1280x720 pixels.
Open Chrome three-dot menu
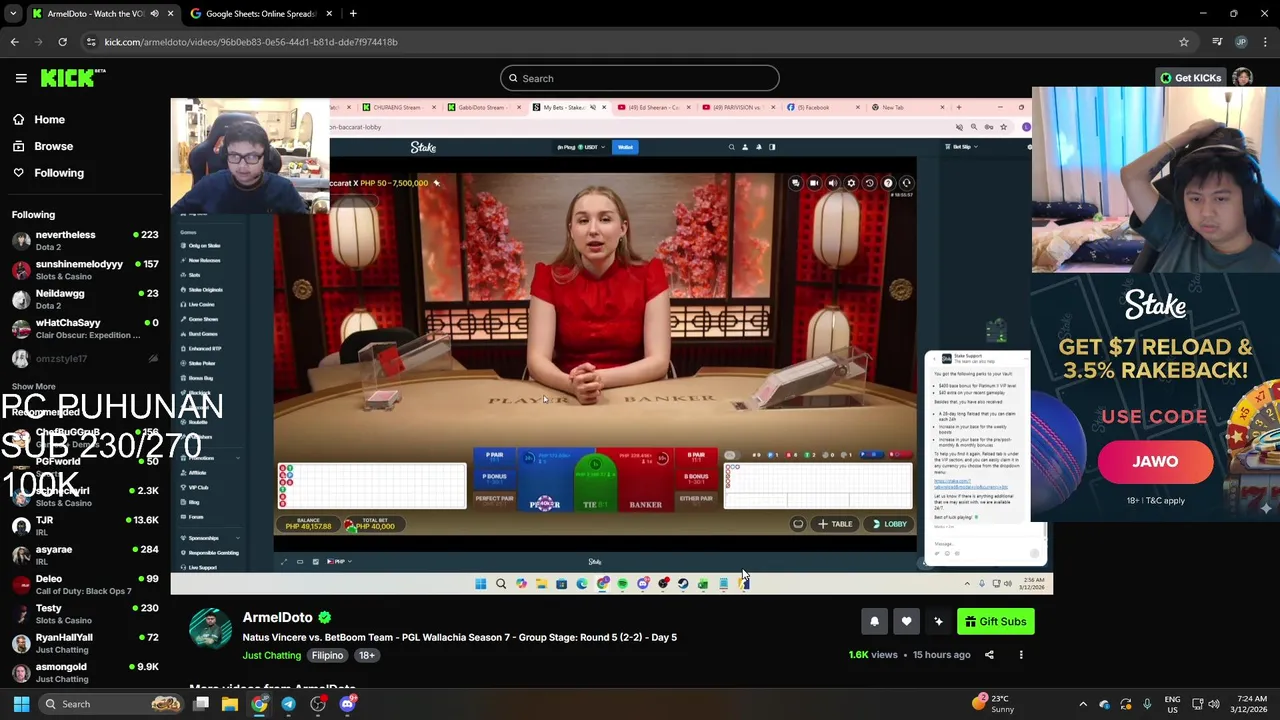tap(1266, 42)
